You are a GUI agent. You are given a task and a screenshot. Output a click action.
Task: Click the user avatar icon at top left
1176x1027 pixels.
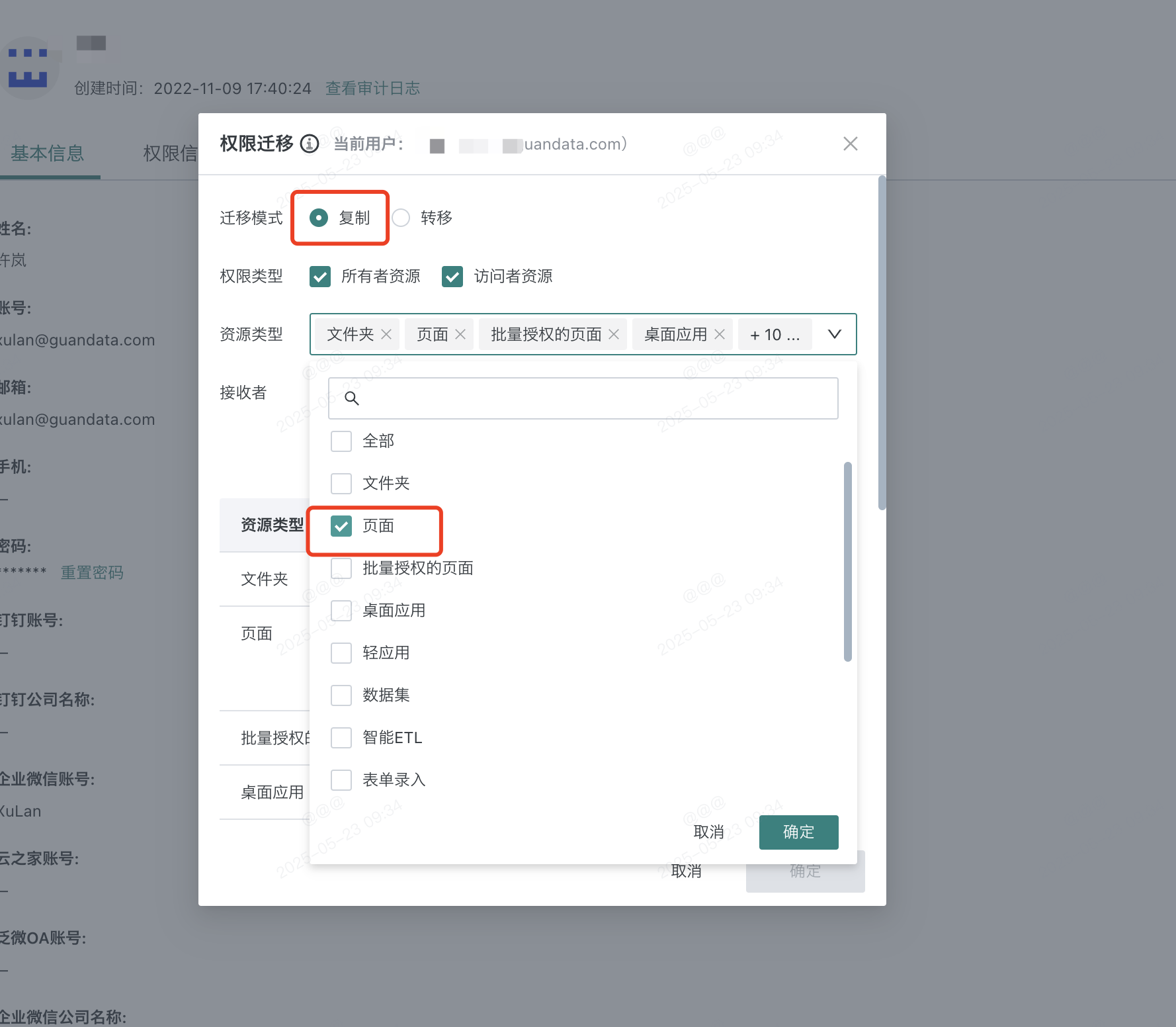(28, 68)
